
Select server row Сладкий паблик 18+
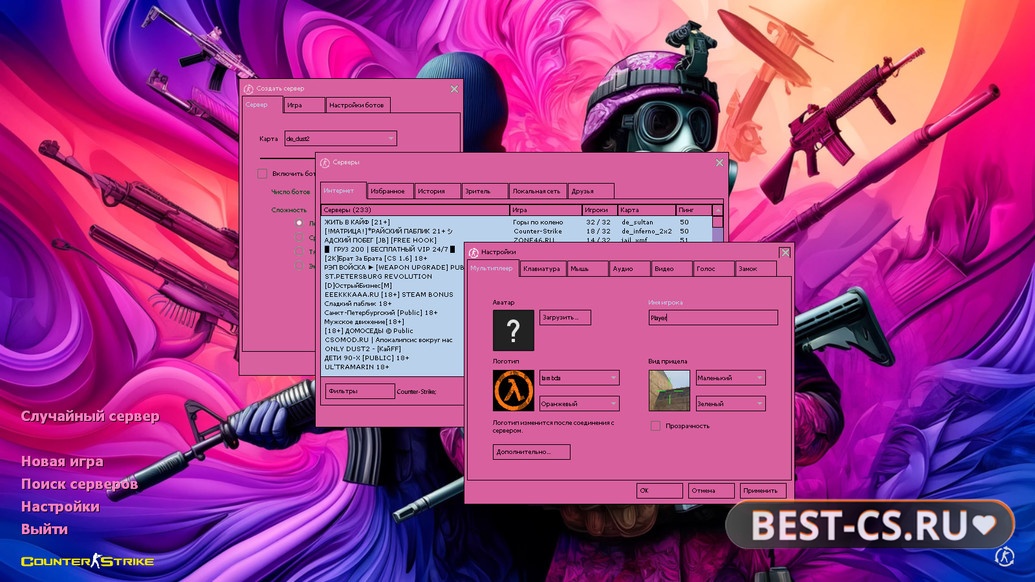pos(393,304)
